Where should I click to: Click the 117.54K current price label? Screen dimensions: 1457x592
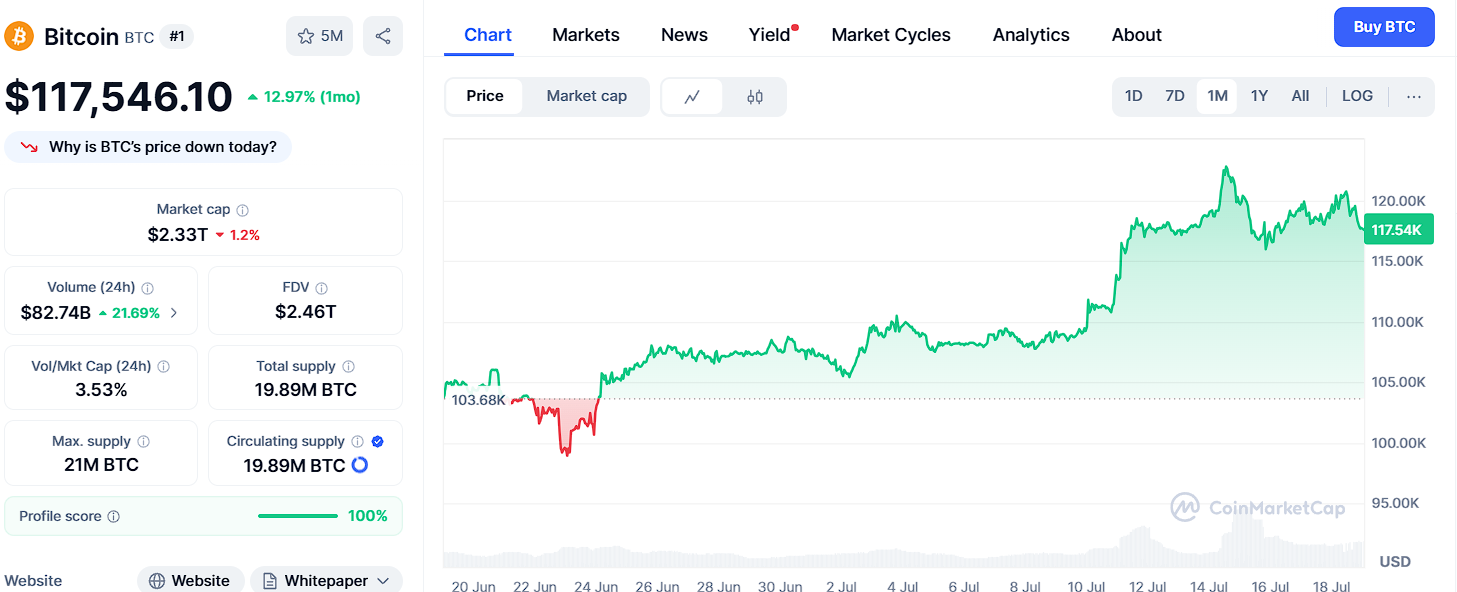(1398, 230)
